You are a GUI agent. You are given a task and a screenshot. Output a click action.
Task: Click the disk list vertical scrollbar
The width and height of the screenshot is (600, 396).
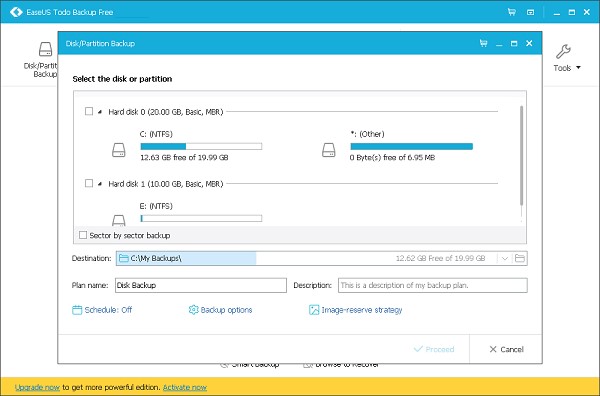click(x=521, y=156)
